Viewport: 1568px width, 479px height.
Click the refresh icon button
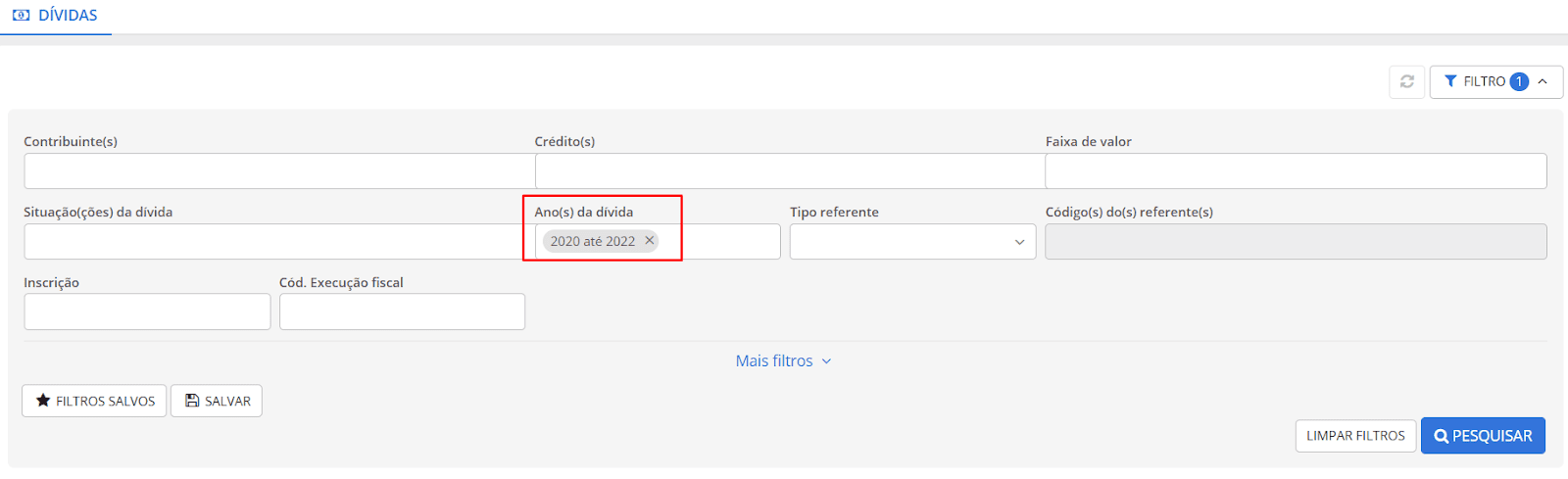[1406, 82]
